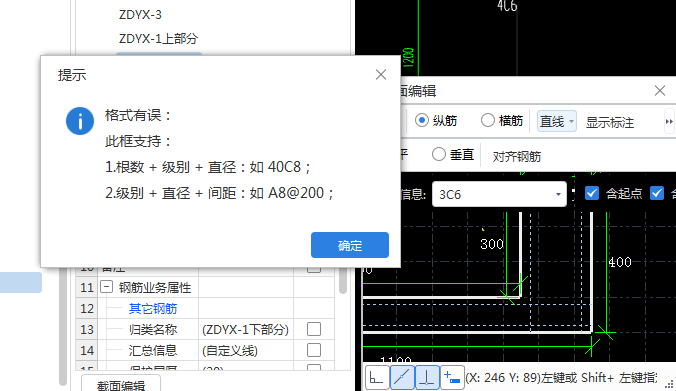Screen dimensions: 676x391
Task: Click the 汇总信息 property label
Action: (153, 350)
